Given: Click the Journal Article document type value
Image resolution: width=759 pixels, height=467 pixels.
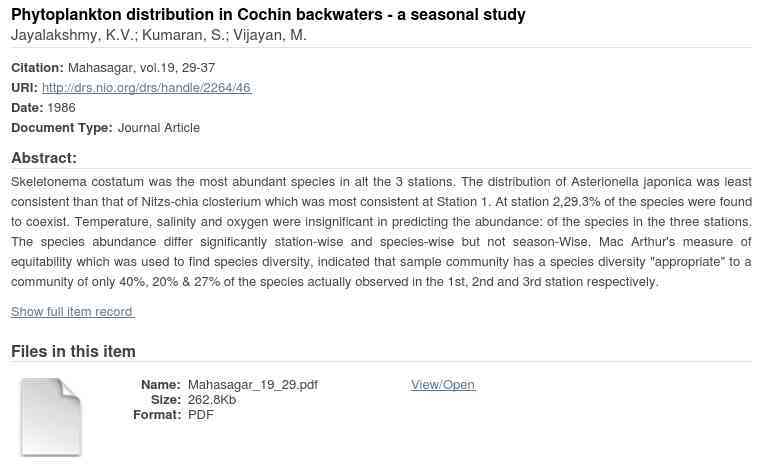Looking at the screenshot, I should pos(159,128).
